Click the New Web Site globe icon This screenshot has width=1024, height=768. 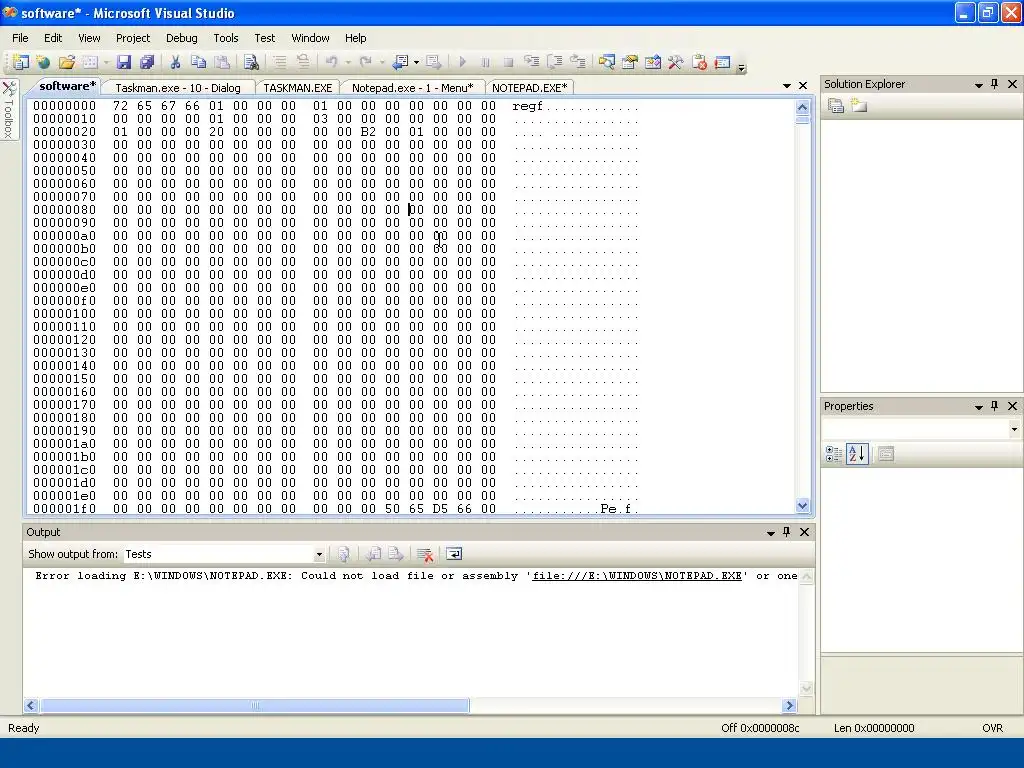click(44, 62)
